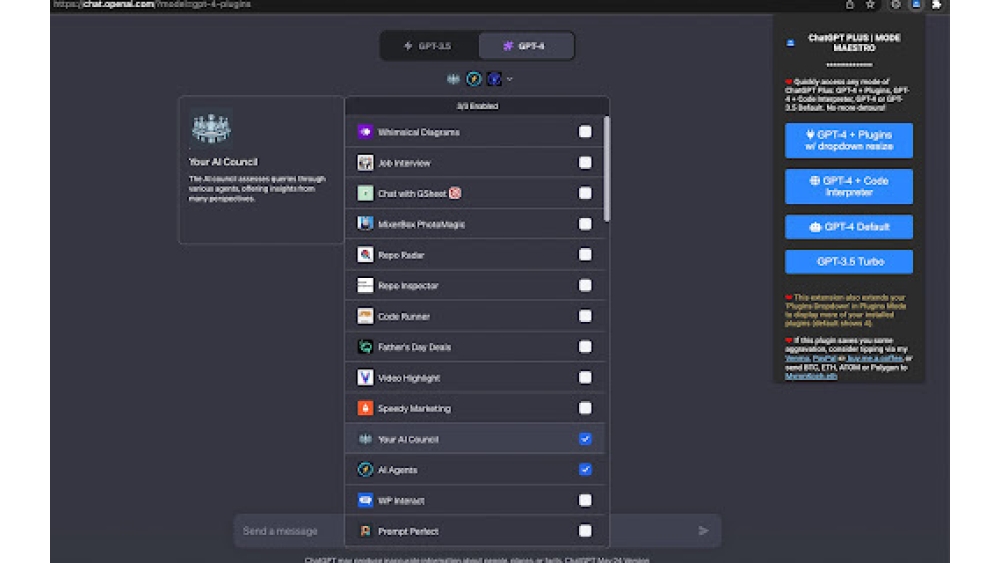Click the Chat with GSheet plugin icon

pyautogui.click(x=365, y=193)
